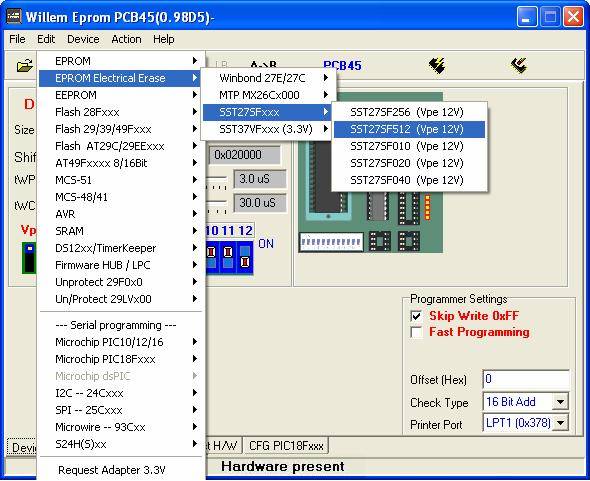Open the Help menu
The height and width of the screenshot is (481, 590).
163,39
